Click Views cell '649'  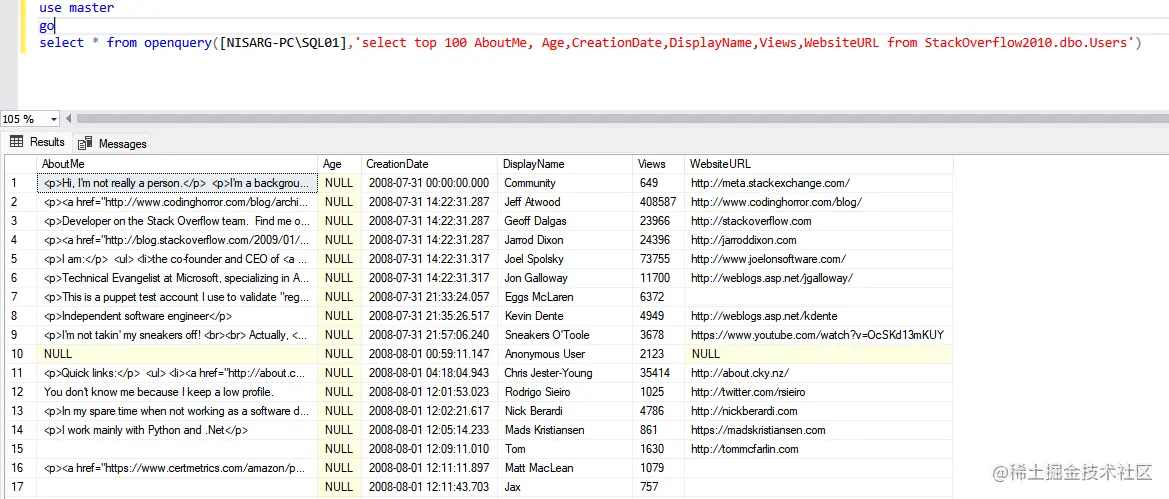click(659, 183)
